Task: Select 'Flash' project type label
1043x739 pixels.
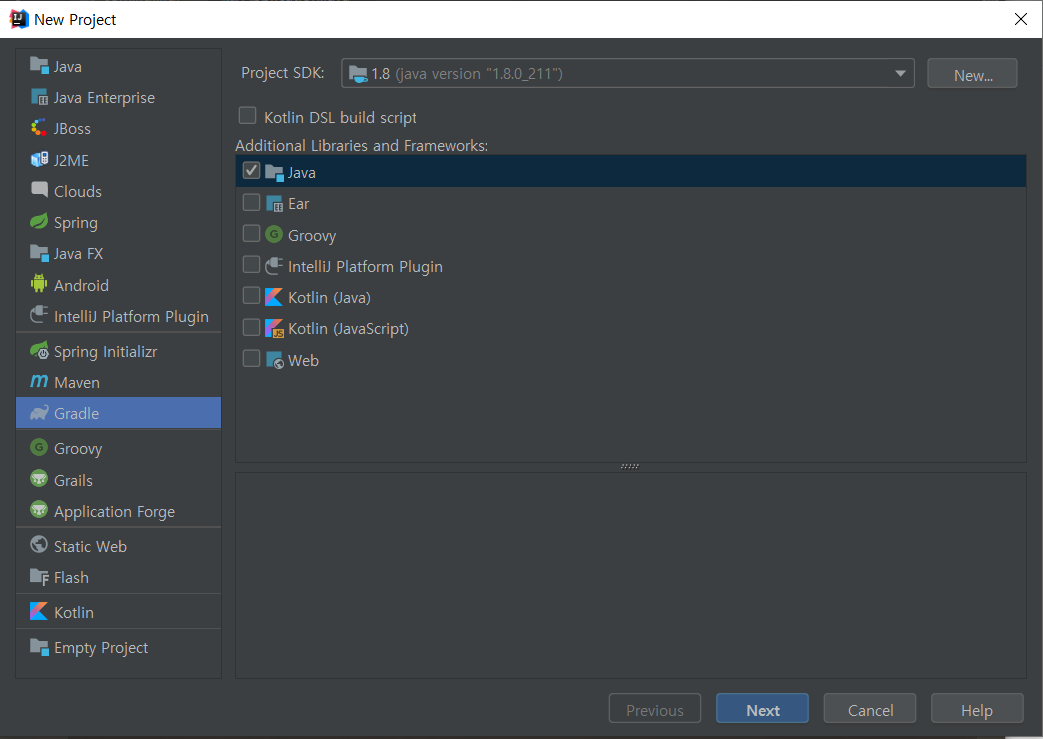Action: click(71, 577)
